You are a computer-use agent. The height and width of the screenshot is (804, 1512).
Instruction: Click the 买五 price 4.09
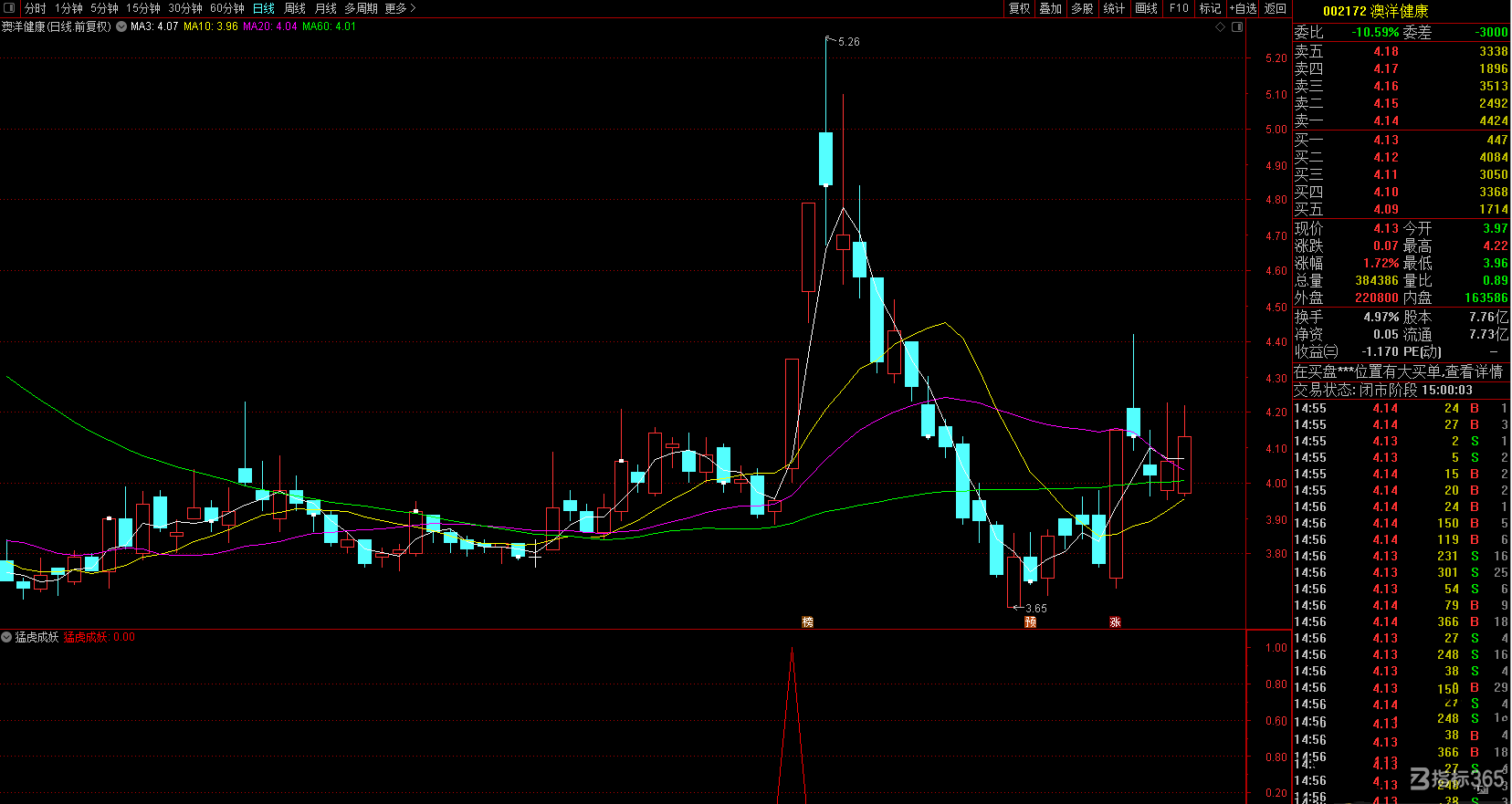click(x=1386, y=209)
